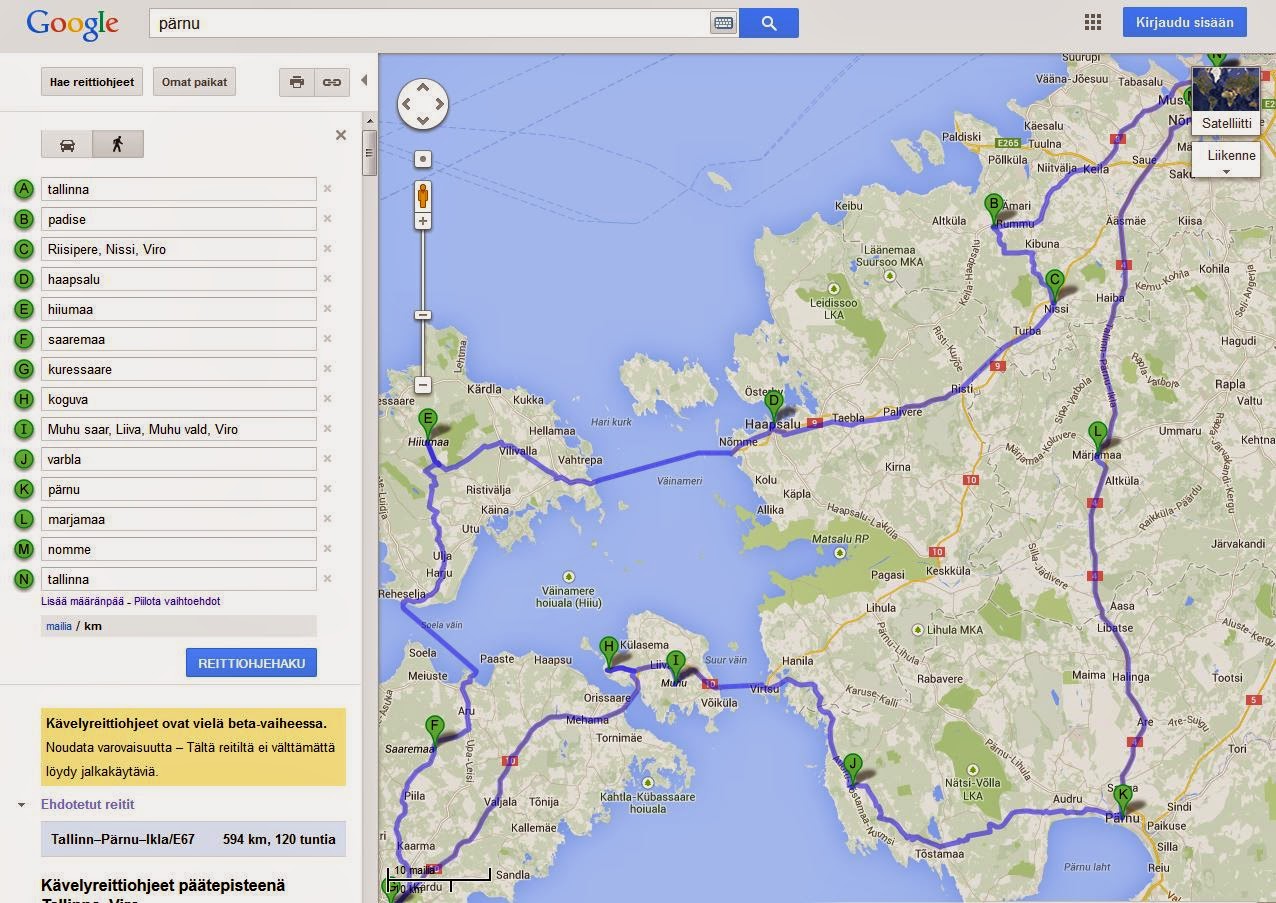Remove the tallinna A waypoint
The image size is (1276, 903).
[327, 189]
